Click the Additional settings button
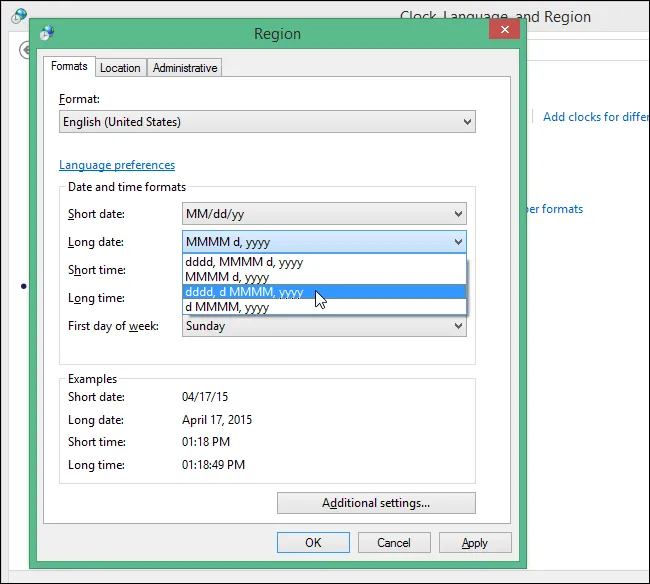 tap(376, 503)
